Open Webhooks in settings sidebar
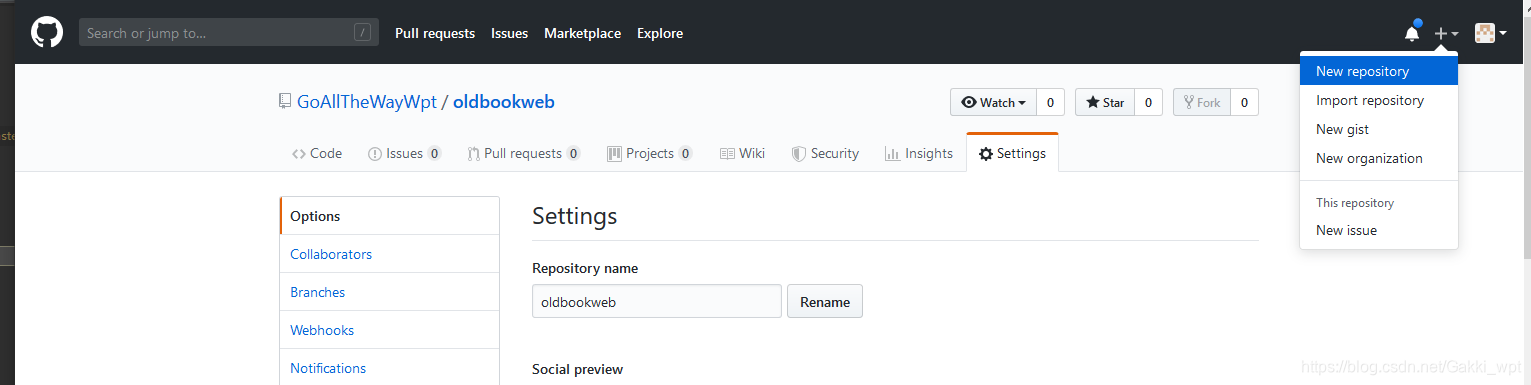This screenshot has width=1531, height=385. click(x=389, y=330)
